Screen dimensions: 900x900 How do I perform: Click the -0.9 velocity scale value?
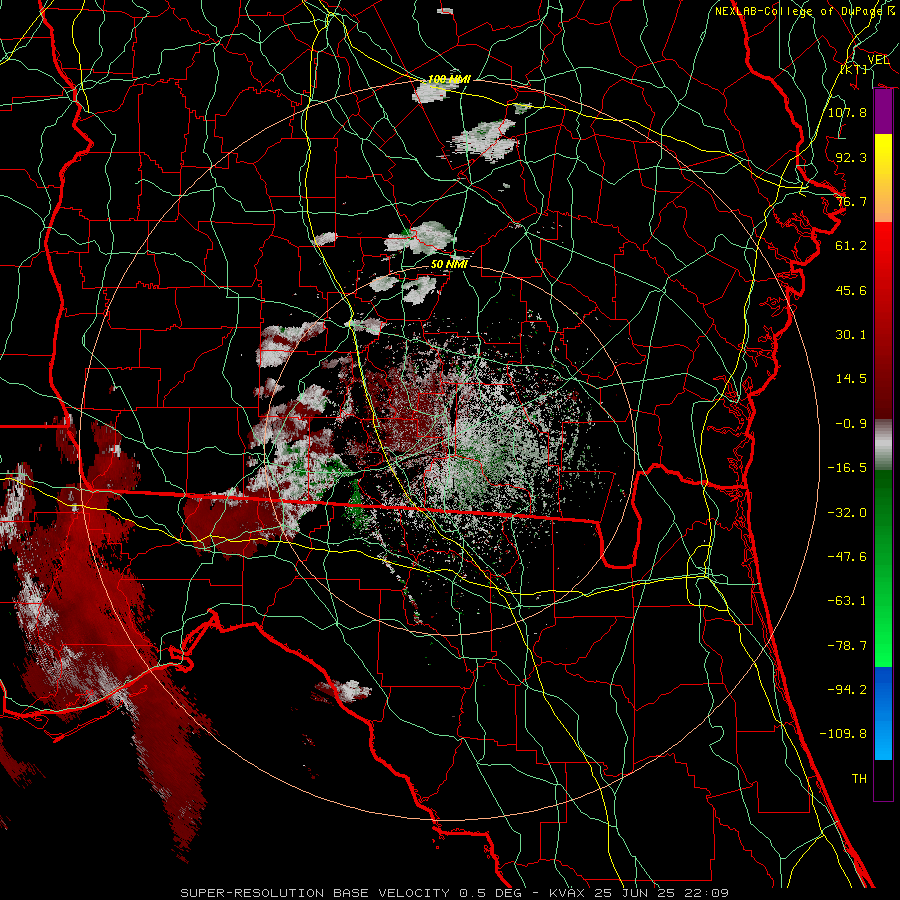851,424
